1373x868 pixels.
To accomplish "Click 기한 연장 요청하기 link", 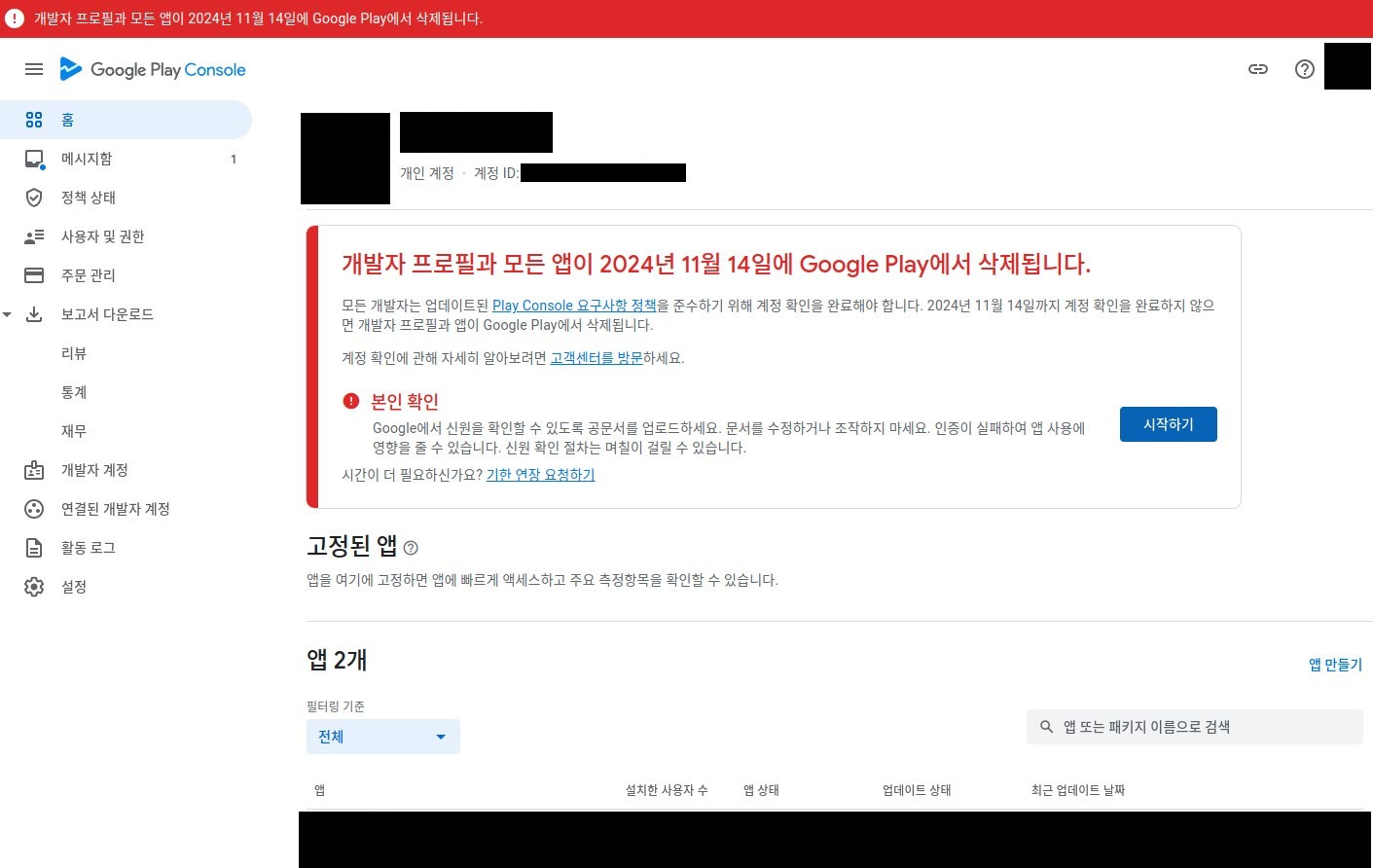I will tap(540, 475).
